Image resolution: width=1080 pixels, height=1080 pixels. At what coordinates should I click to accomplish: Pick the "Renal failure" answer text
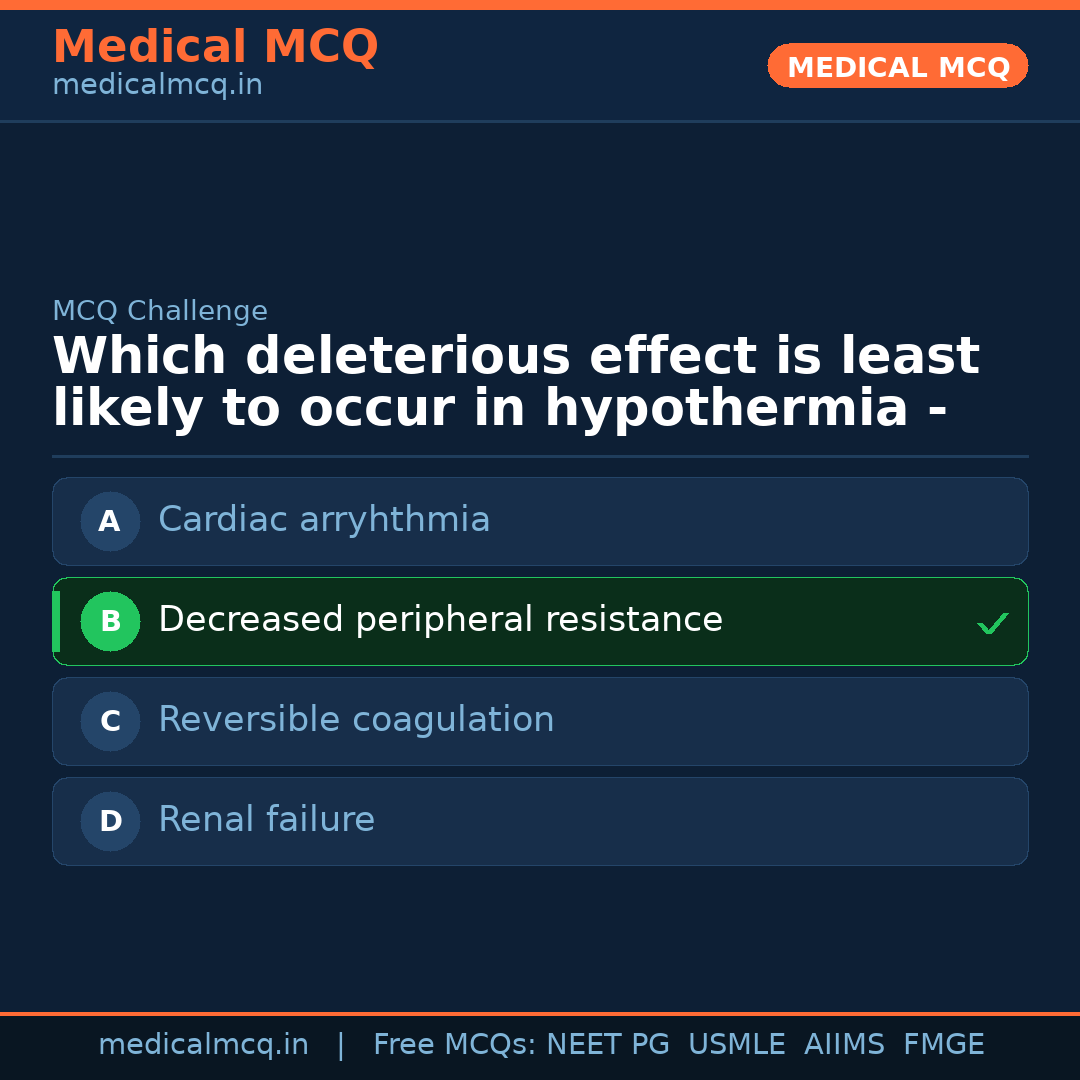(x=266, y=820)
